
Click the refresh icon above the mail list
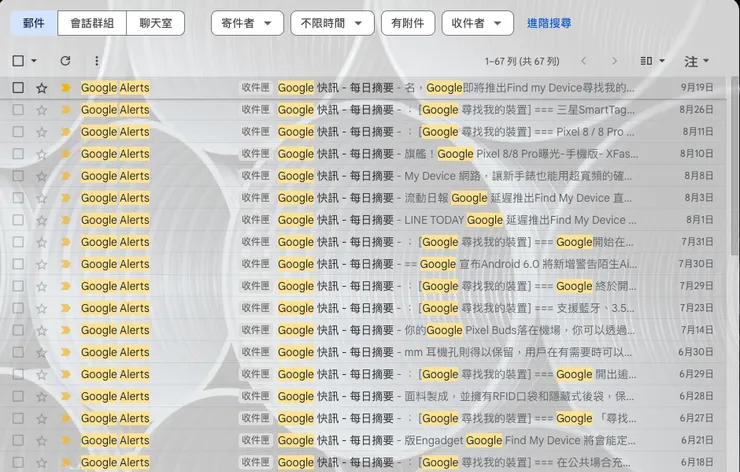[65, 60]
